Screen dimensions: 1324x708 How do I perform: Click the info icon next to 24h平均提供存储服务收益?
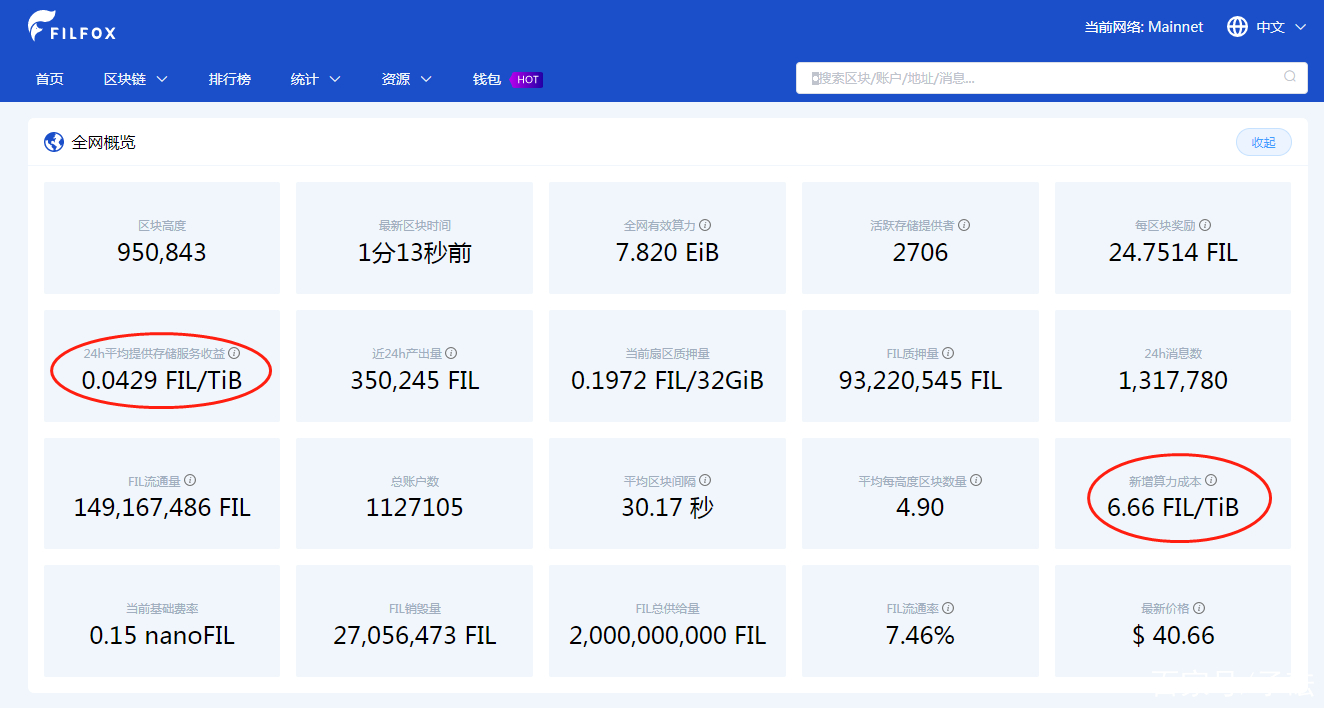(x=236, y=352)
